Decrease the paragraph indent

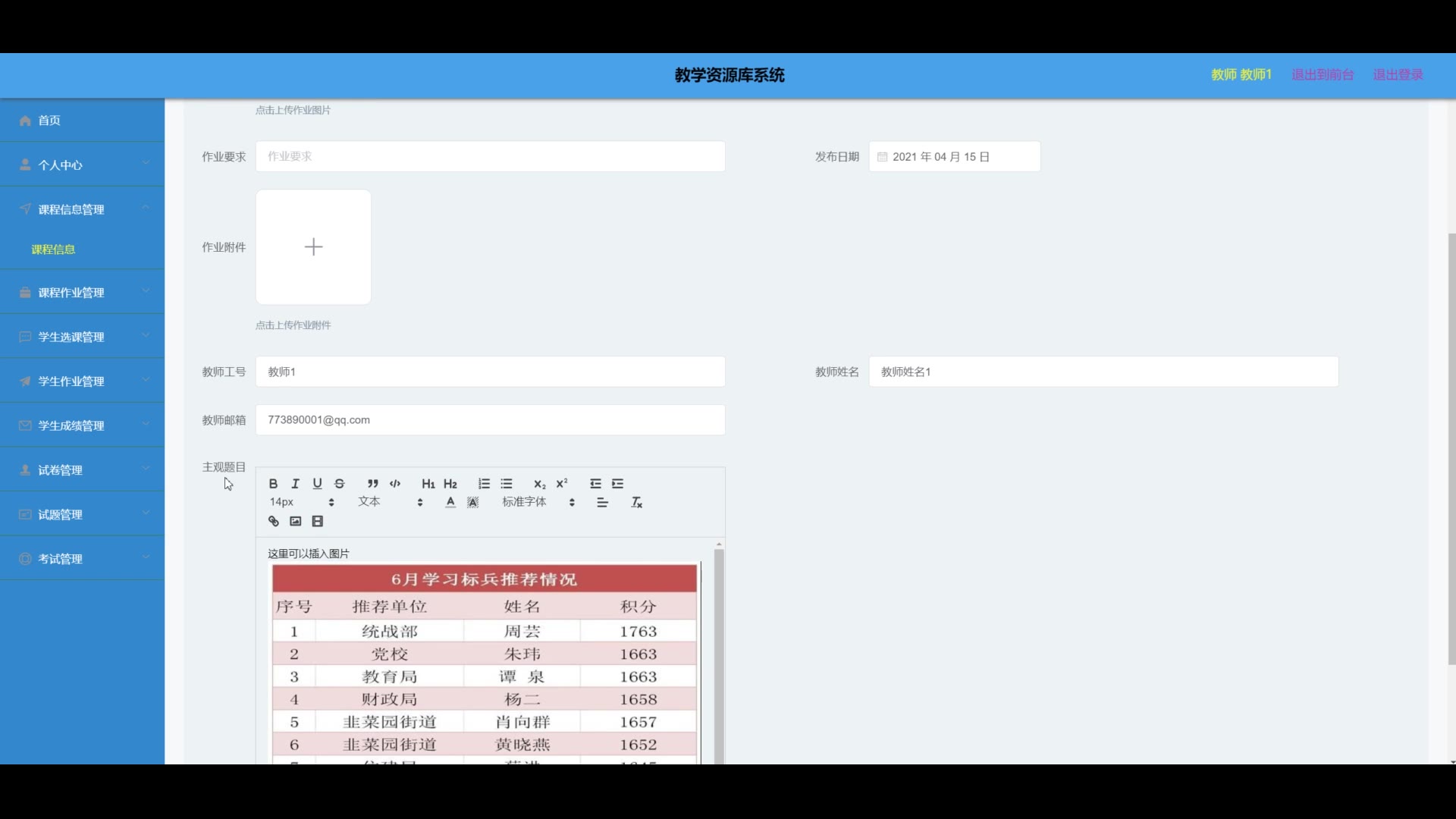(595, 484)
